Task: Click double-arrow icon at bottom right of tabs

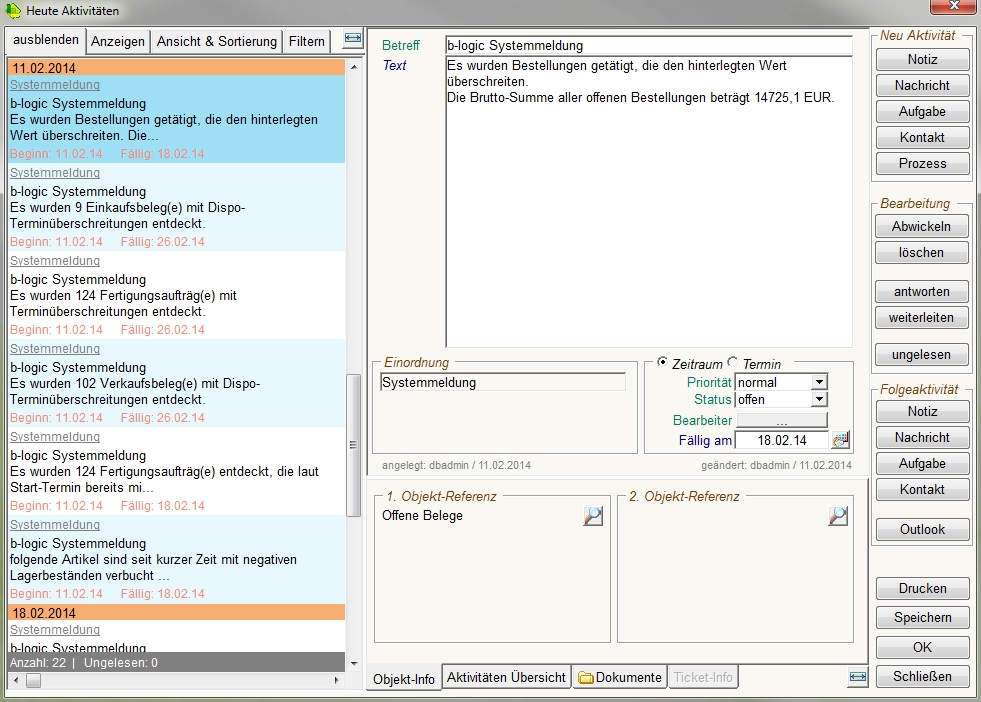Action: 857,677
